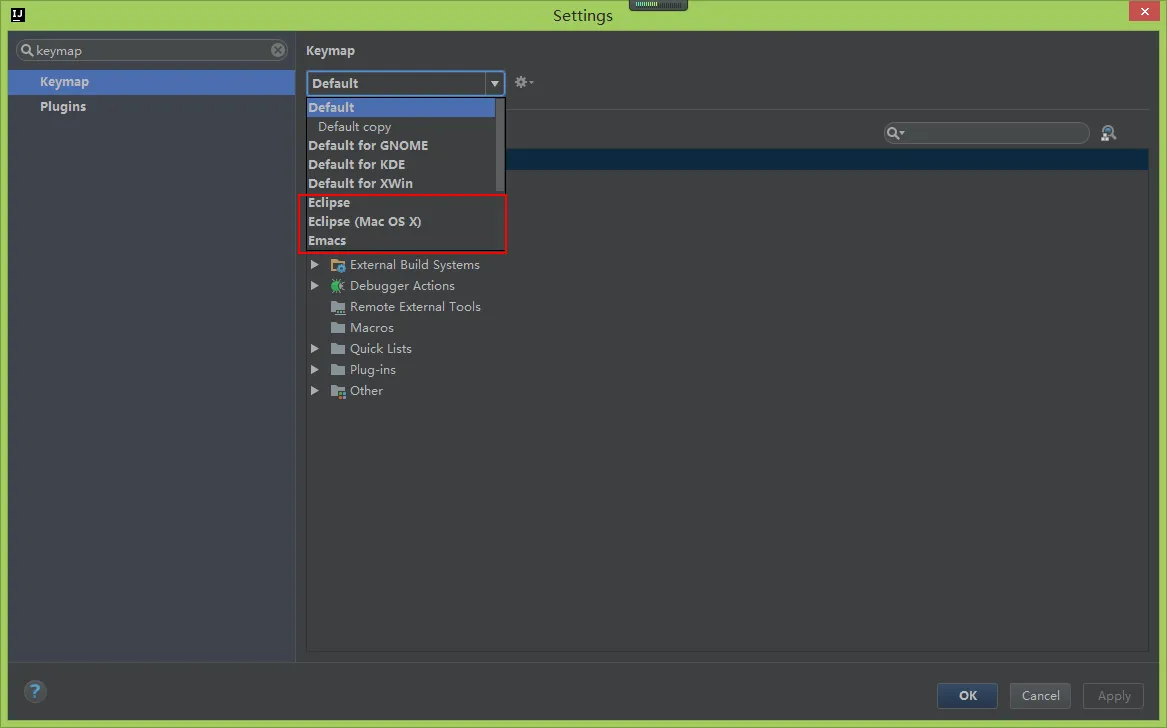This screenshot has height=728, width=1167.
Task: Click the actions filter search field
Action: tap(986, 133)
